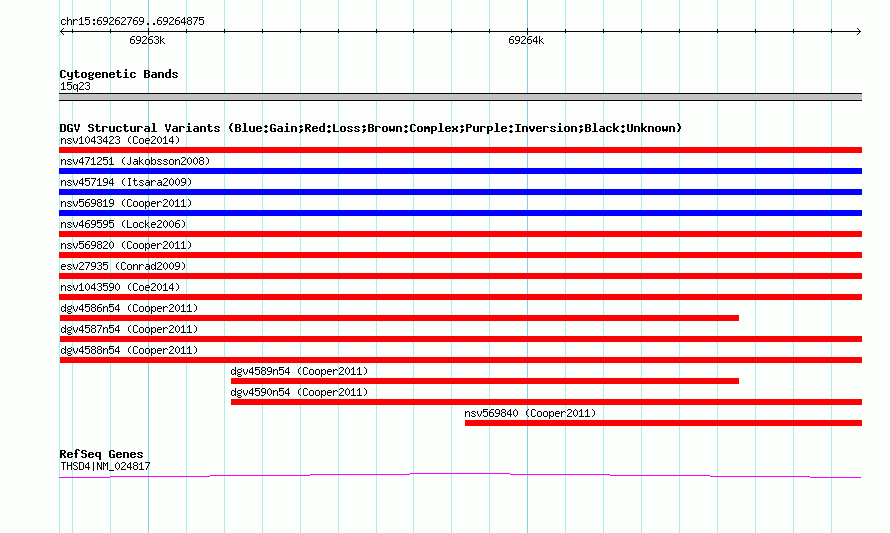890x533 pixels.
Task: Click the nsv457194 (Itsara2009) label
Action: point(126,182)
